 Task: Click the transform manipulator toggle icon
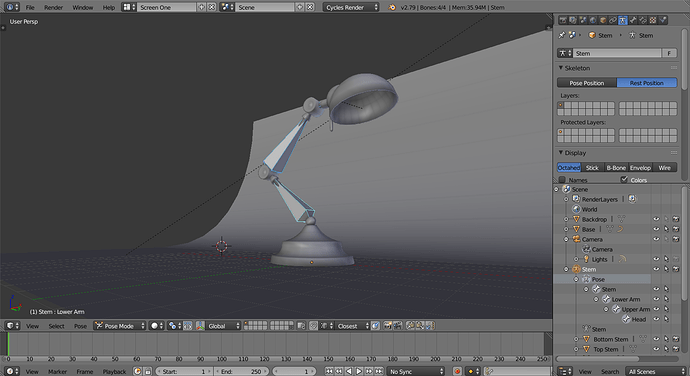pyautogui.click(x=200, y=326)
